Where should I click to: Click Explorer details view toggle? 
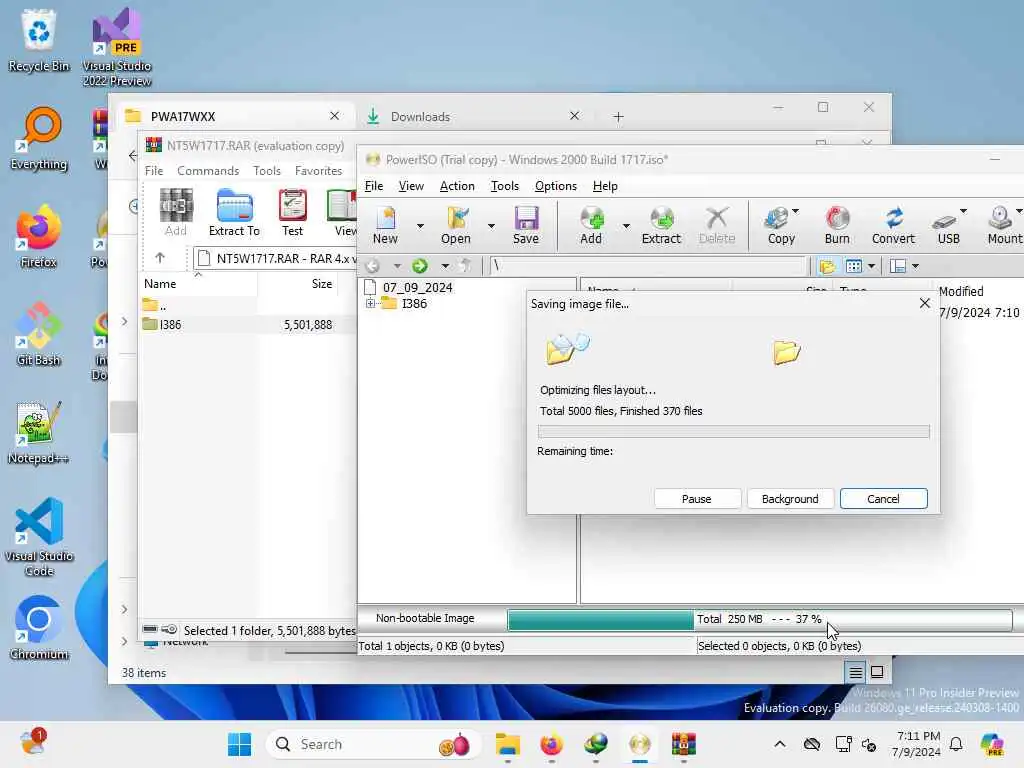click(856, 672)
